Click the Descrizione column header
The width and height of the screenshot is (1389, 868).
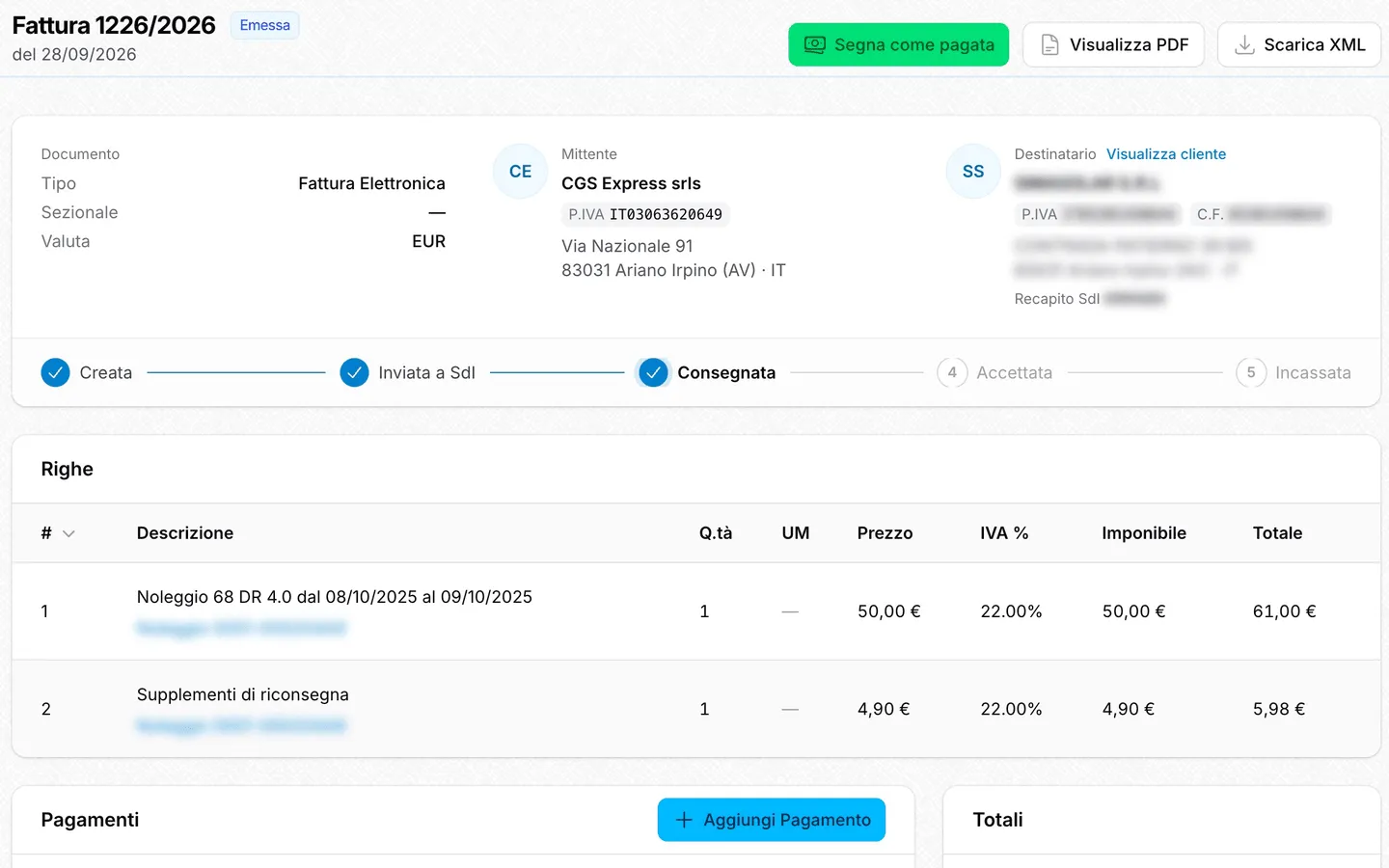(185, 533)
